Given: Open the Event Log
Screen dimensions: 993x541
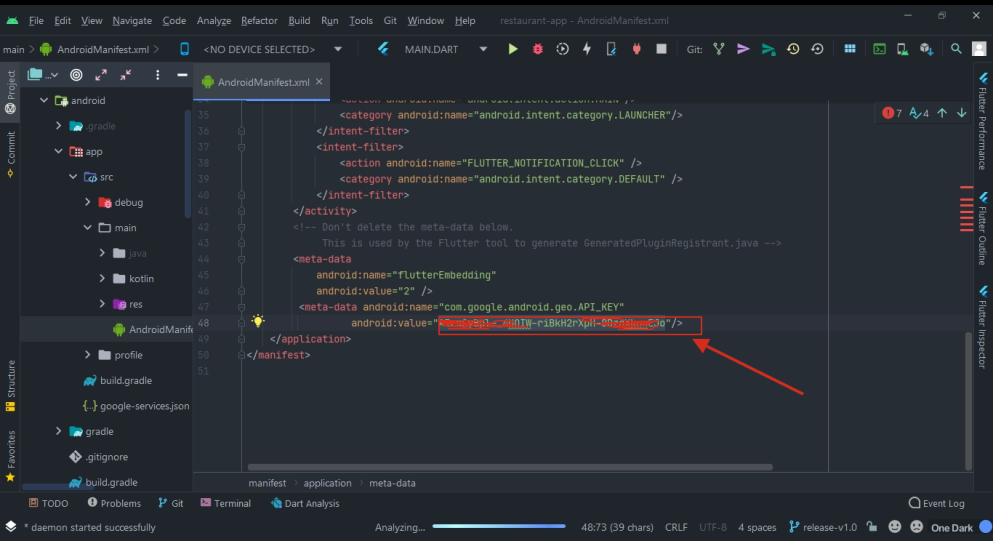Looking at the screenshot, I should pyautogui.click(x=937, y=503).
